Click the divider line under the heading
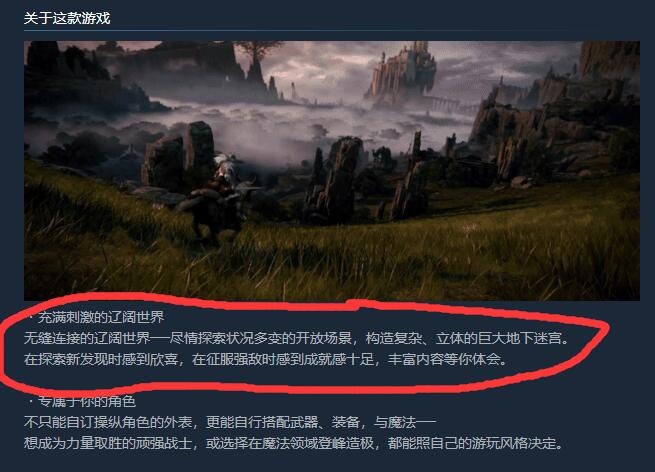Screen dimensions: 655x472 (x=292, y=30)
